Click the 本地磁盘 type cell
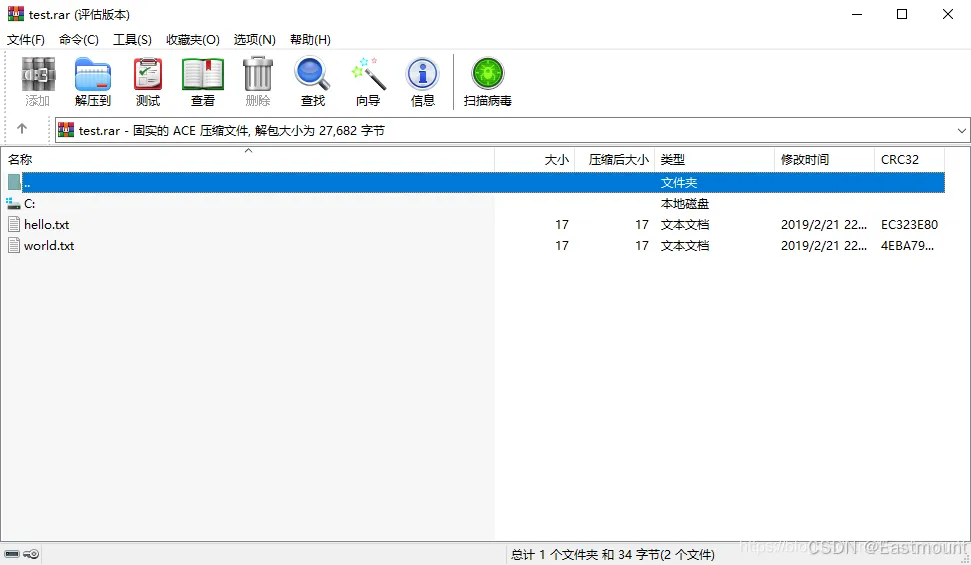This screenshot has width=971, height=565. 684,203
